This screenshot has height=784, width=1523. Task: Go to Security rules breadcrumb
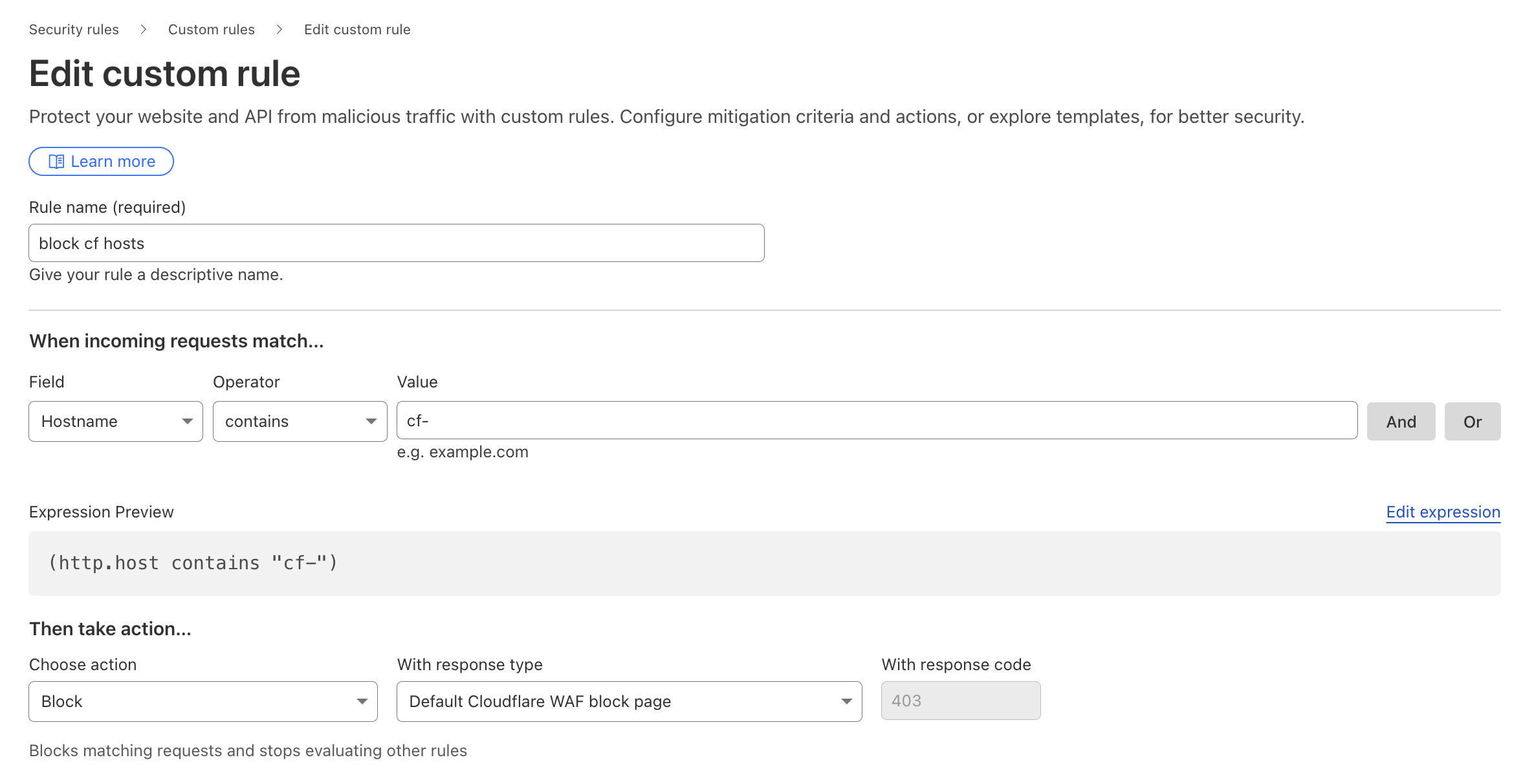click(x=74, y=30)
